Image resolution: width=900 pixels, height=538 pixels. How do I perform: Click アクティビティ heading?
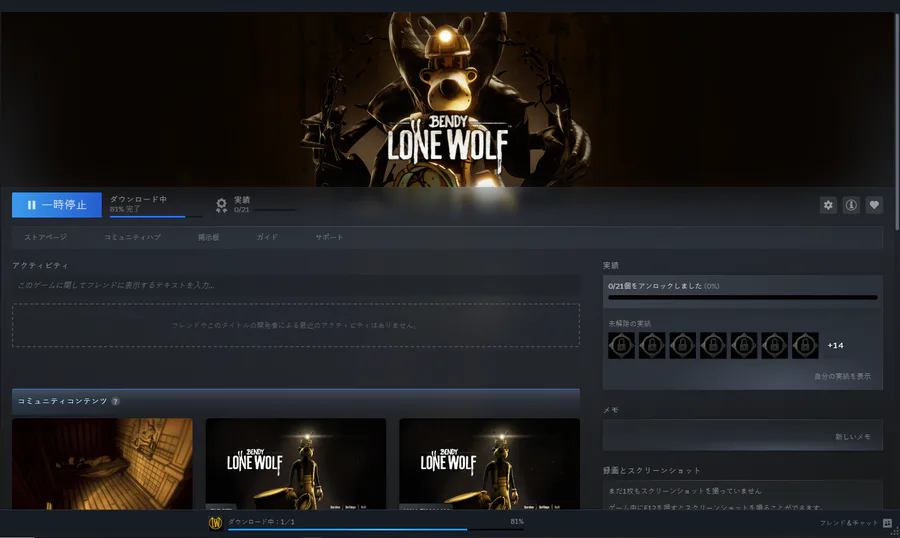coord(40,266)
